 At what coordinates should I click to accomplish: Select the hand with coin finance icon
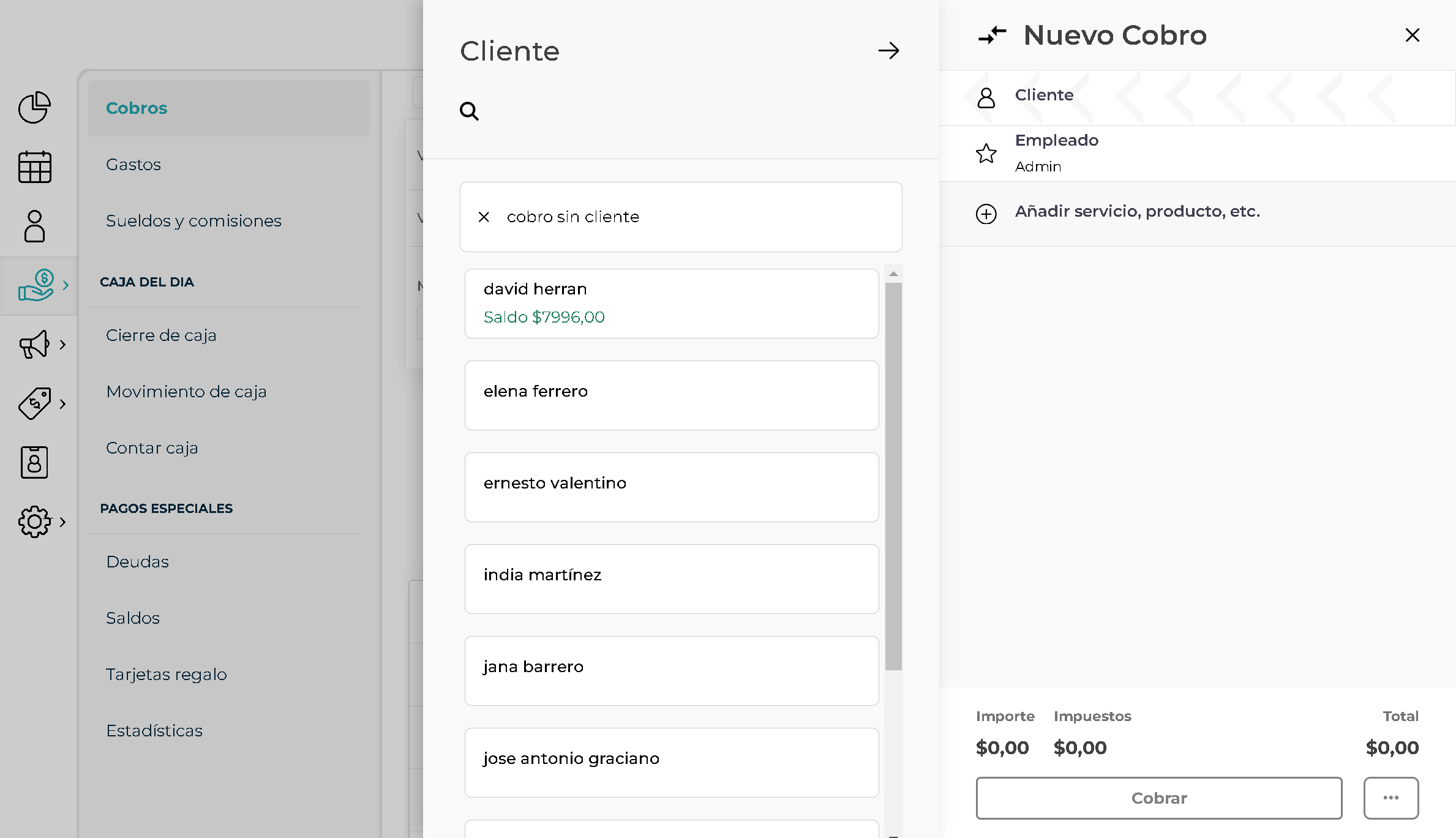36,285
